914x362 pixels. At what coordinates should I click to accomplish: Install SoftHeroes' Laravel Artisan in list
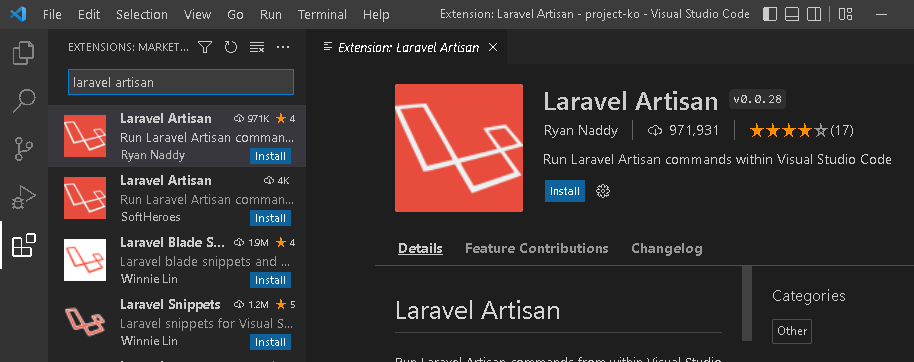(270, 218)
